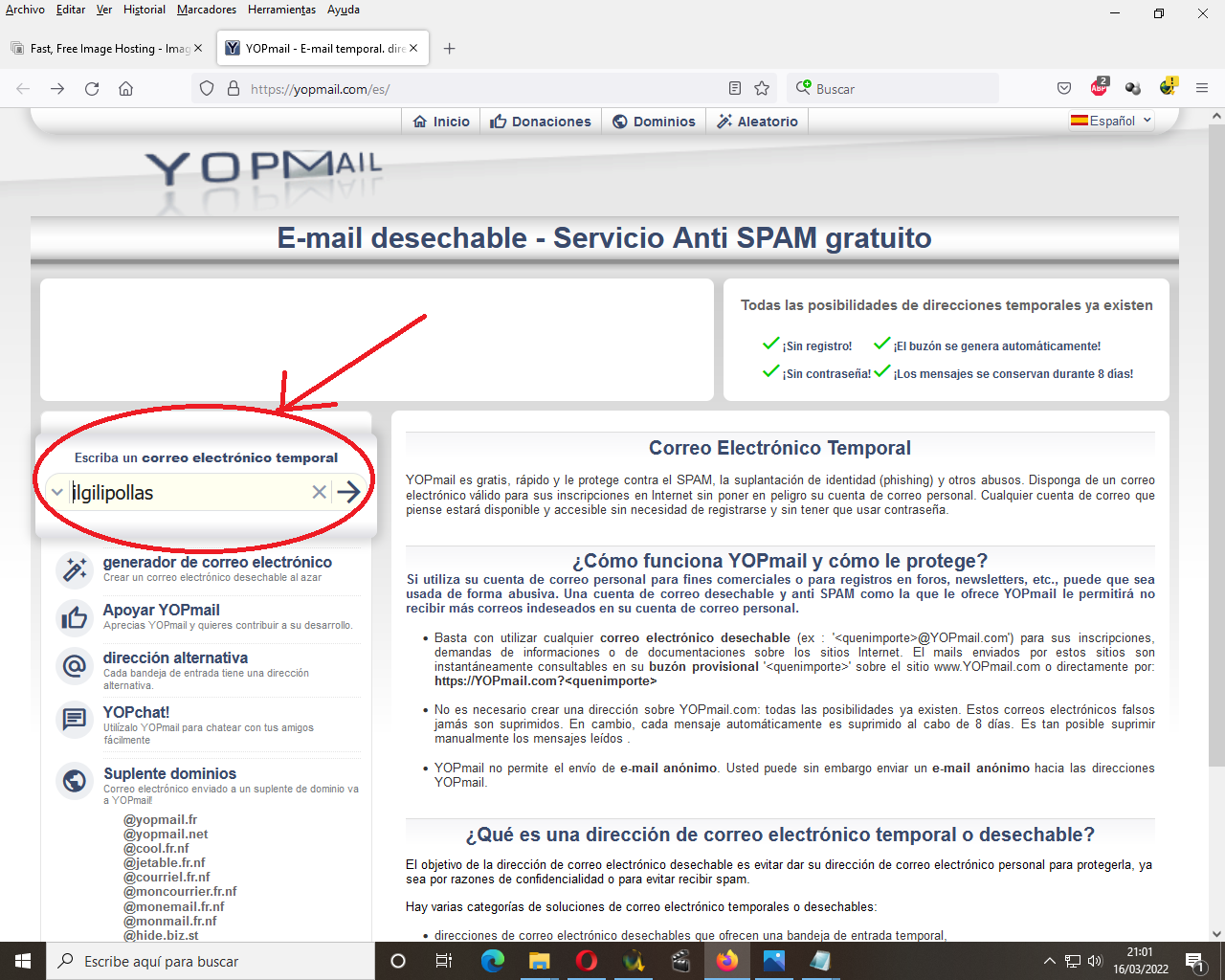Open a new browser tab
The height and width of the screenshot is (980, 1225).
tap(449, 48)
